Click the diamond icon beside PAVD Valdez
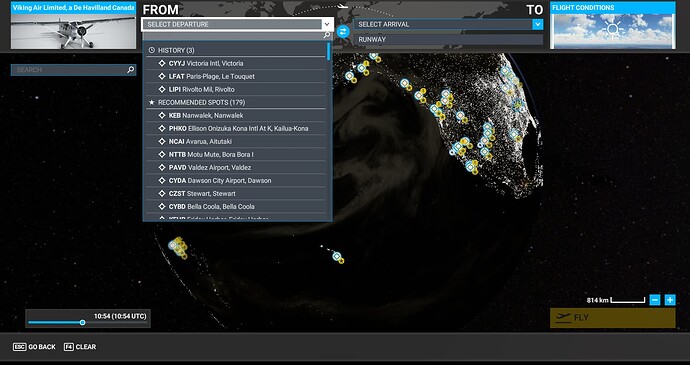This screenshot has height=365, width=690. point(162,167)
